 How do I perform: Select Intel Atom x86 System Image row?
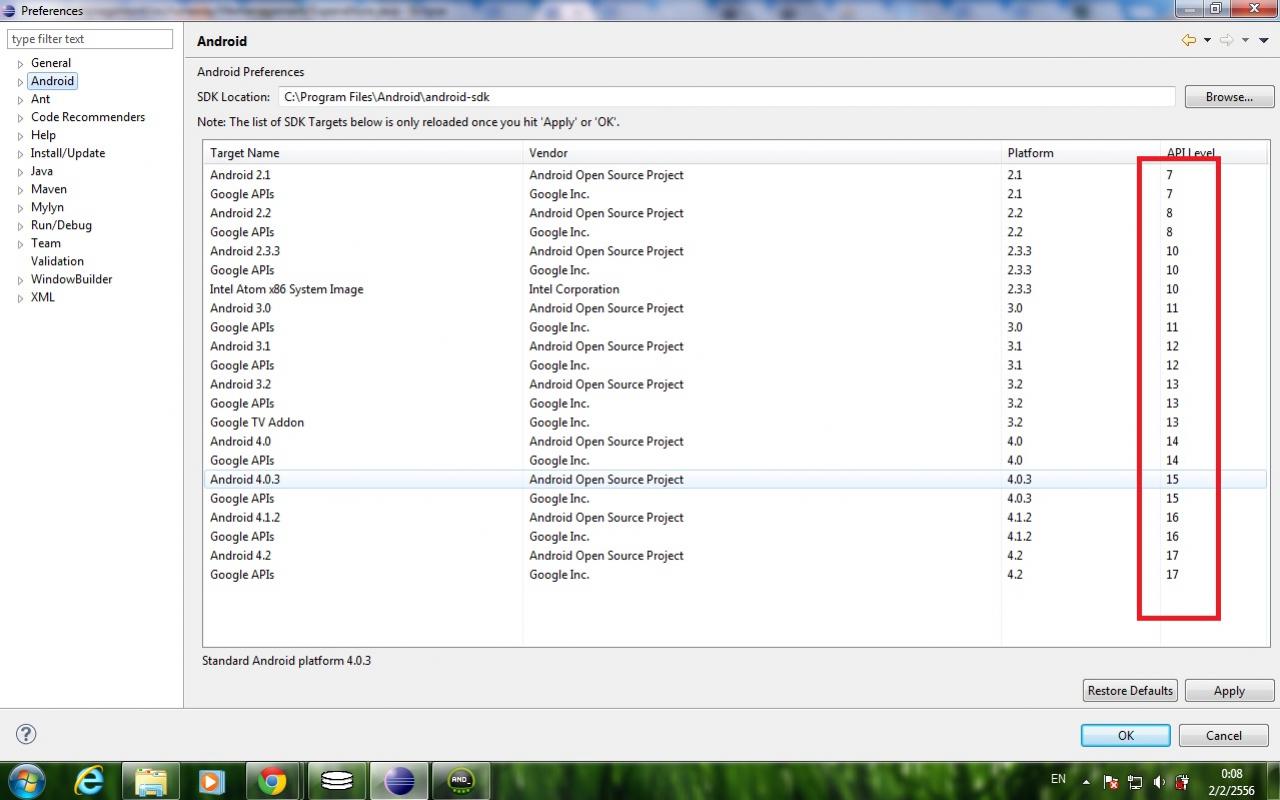click(735, 289)
